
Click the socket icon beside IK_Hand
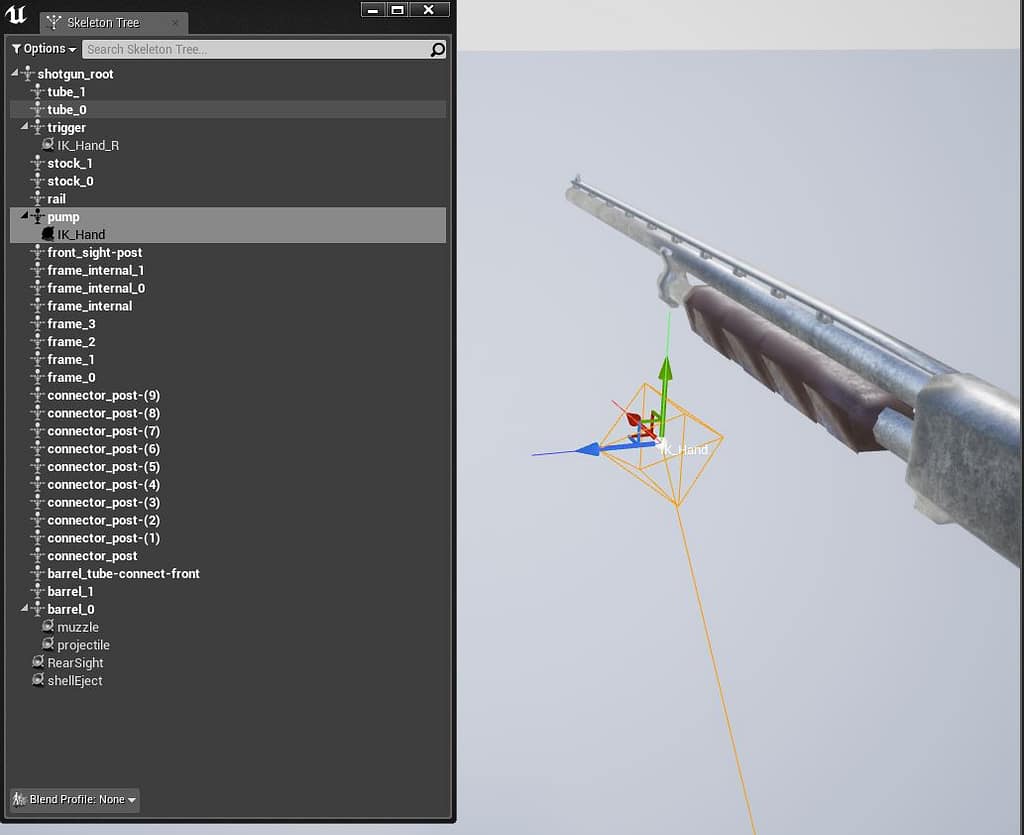point(48,234)
